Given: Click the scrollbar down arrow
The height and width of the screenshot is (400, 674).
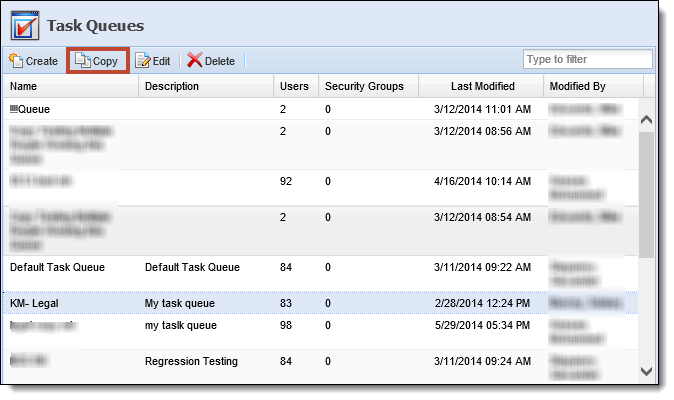Looking at the screenshot, I should click(646, 371).
